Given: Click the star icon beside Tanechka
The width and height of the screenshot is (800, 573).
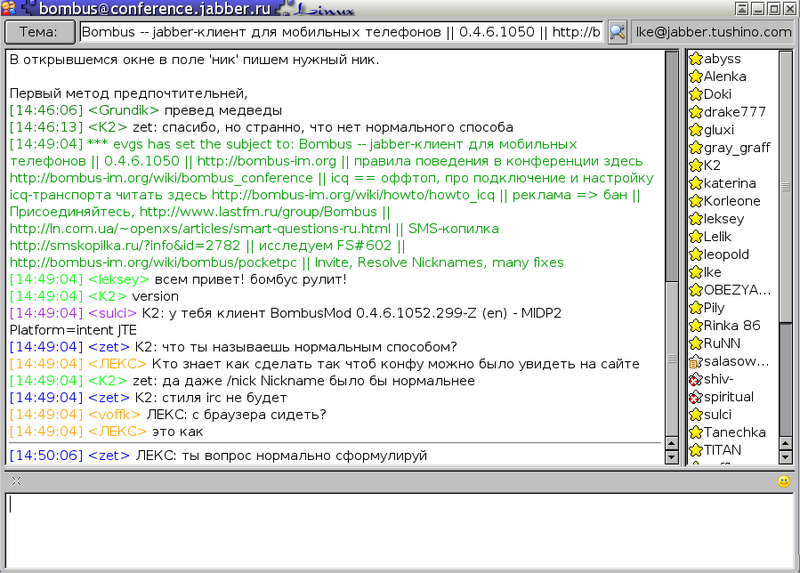Looking at the screenshot, I should (696, 432).
